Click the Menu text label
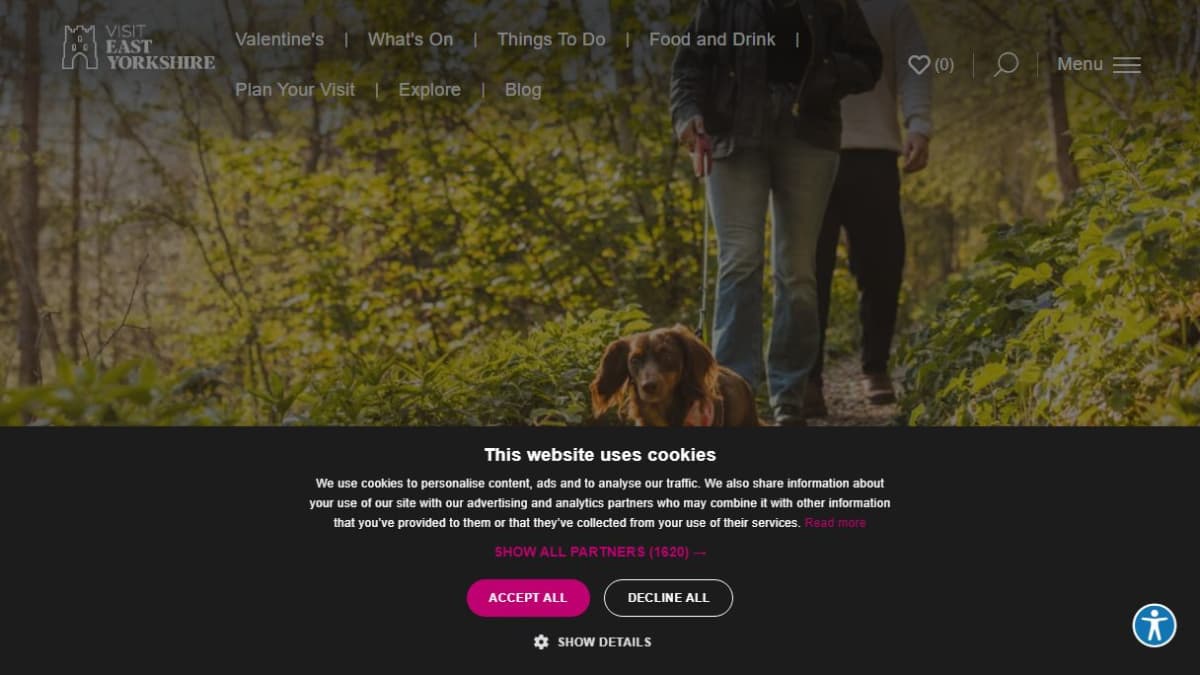The image size is (1200, 675). click(1080, 64)
